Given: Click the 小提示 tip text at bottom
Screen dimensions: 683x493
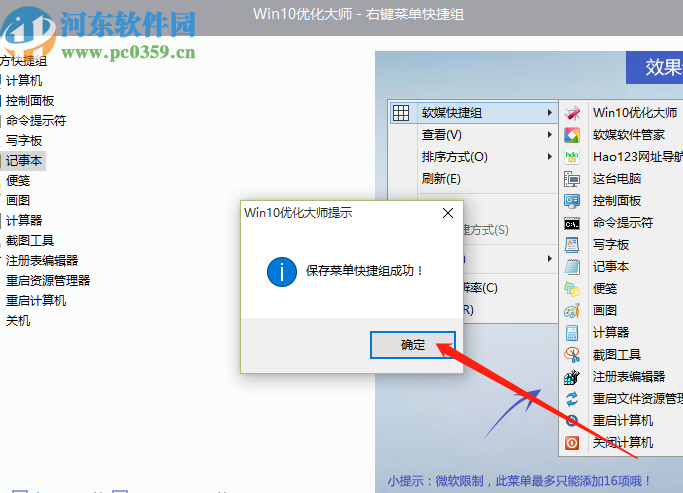Looking at the screenshot, I should pyautogui.click(x=519, y=481).
